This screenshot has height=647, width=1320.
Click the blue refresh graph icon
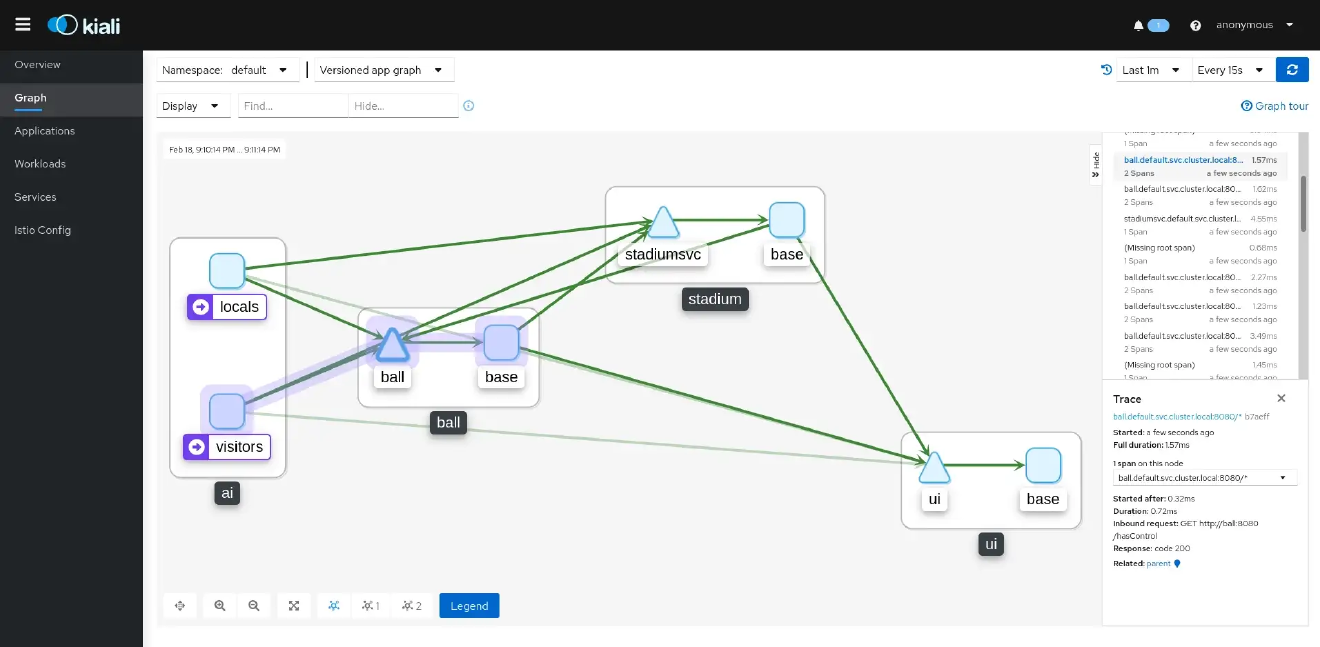tap(1291, 69)
